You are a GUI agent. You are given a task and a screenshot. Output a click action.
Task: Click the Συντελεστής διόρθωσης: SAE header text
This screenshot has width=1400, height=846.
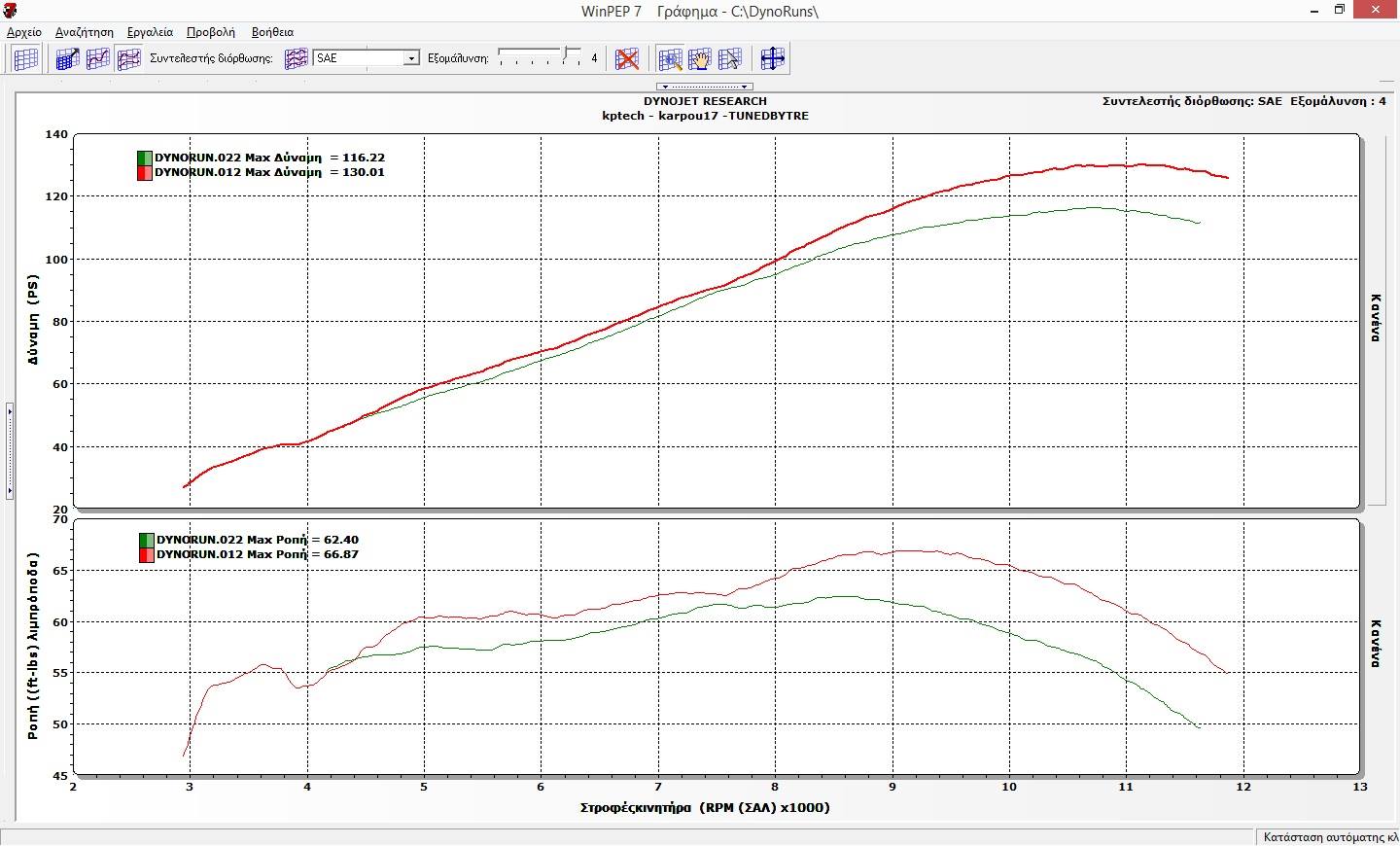coord(1192,101)
